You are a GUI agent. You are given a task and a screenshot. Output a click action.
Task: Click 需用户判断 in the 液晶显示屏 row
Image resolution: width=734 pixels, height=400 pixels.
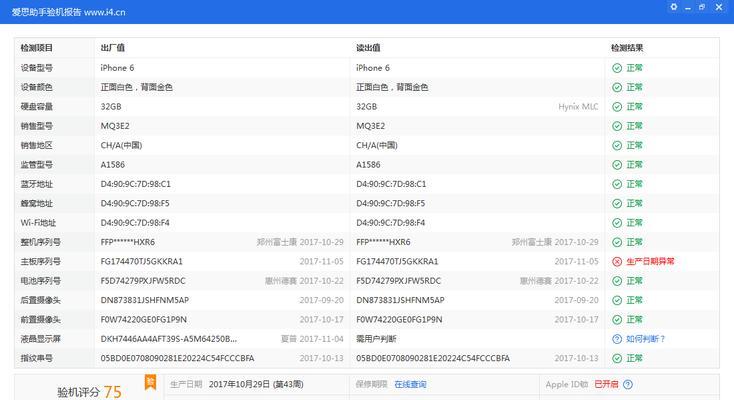coord(376,339)
